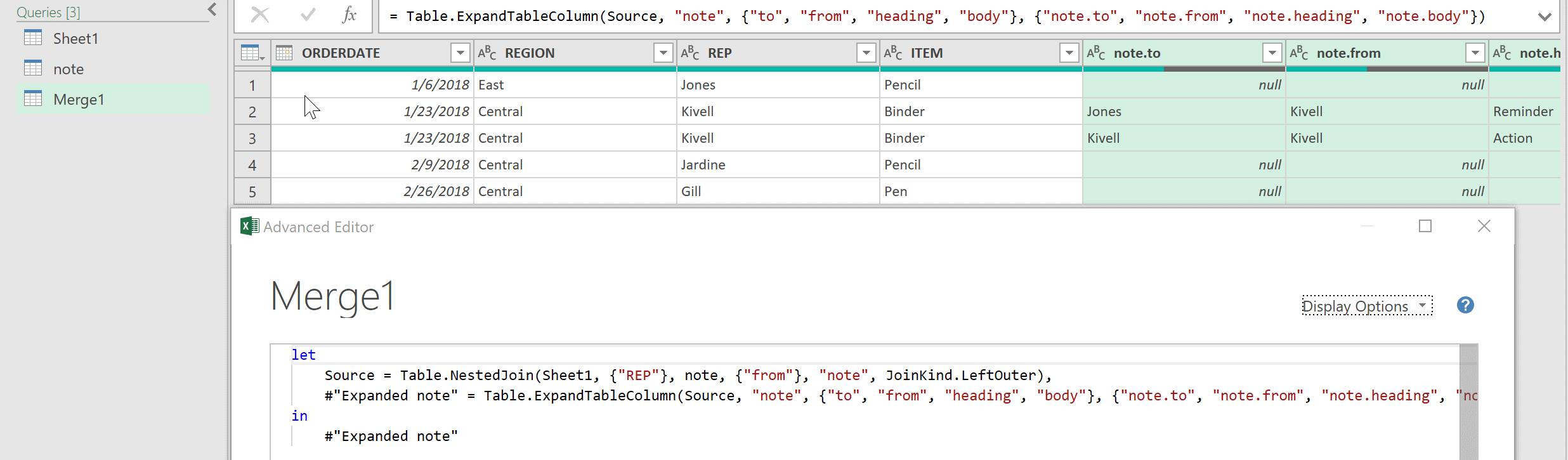Click the East region cell
Viewport: 1568px width, 460px height.
[575, 85]
